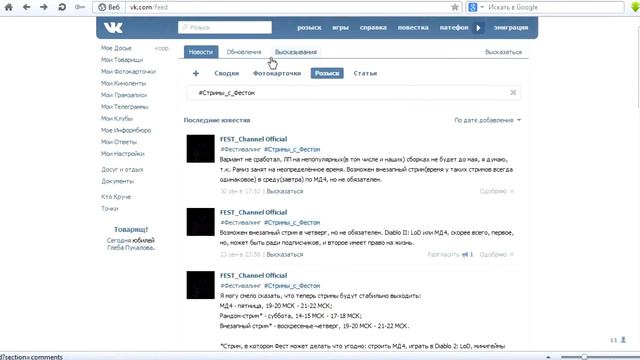The width and height of the screenshot is (640, 360).
Task: Click the Высказаться link at top right
Action: (x=503, y=52)
